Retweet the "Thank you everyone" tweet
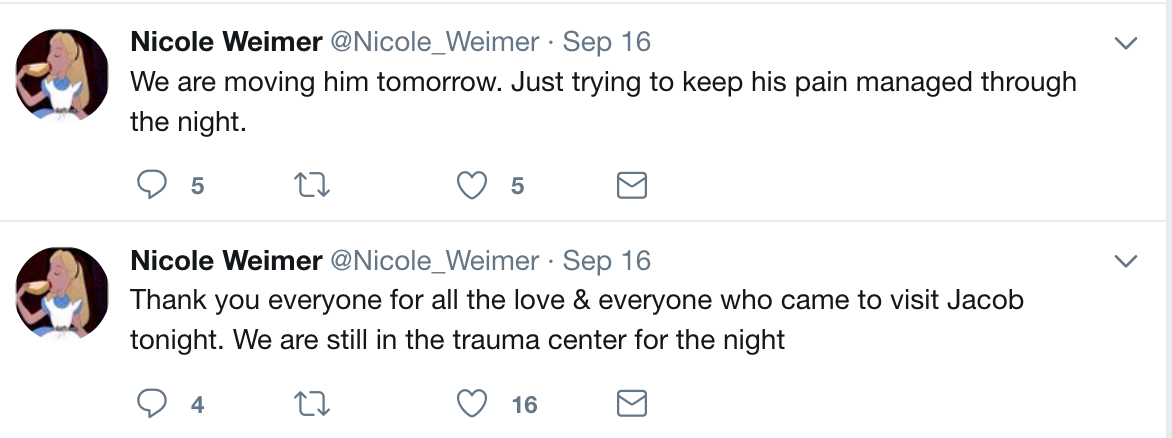 [x=315, y=403]
